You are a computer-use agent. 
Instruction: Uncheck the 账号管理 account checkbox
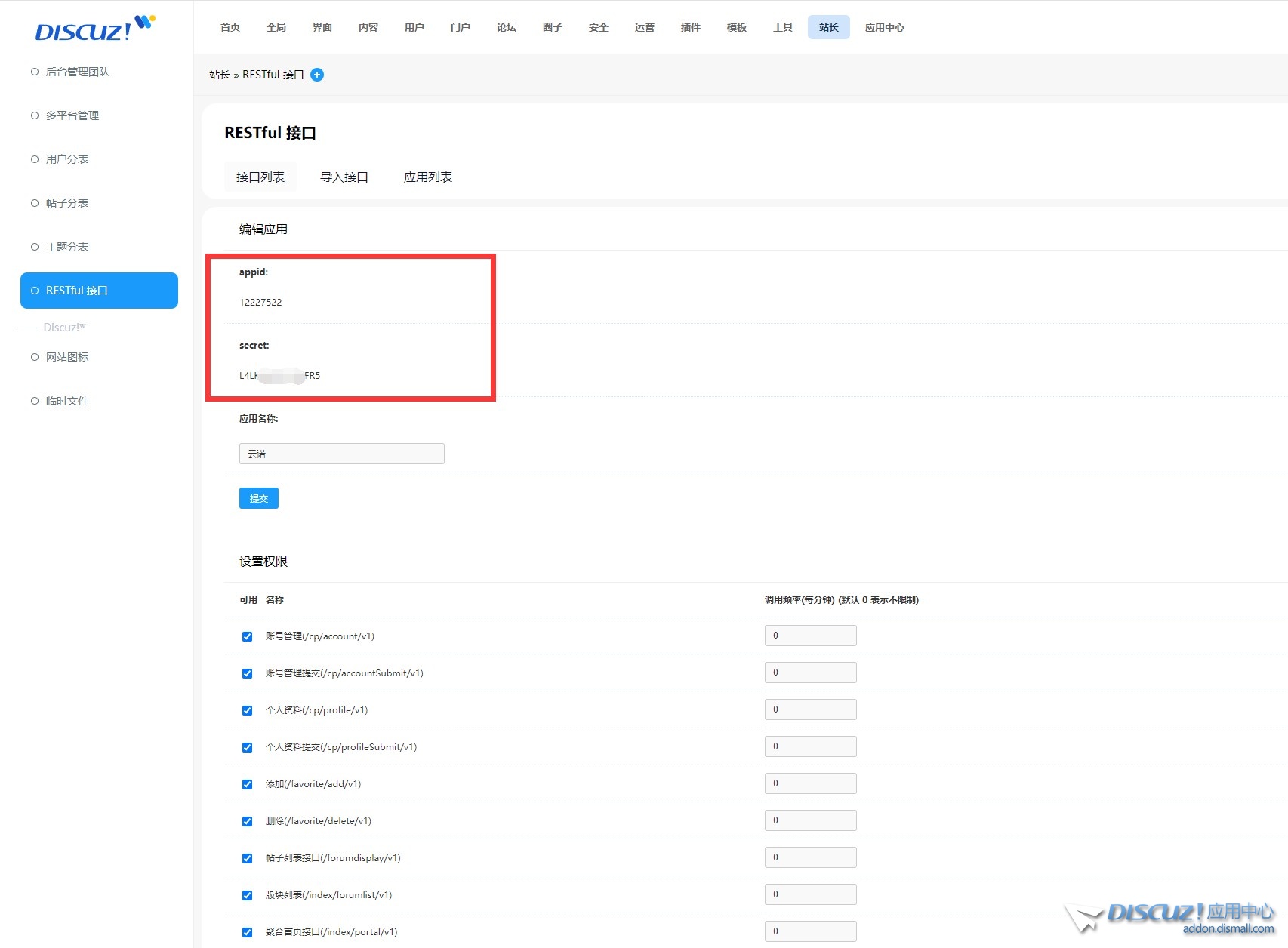pos(247,636)
